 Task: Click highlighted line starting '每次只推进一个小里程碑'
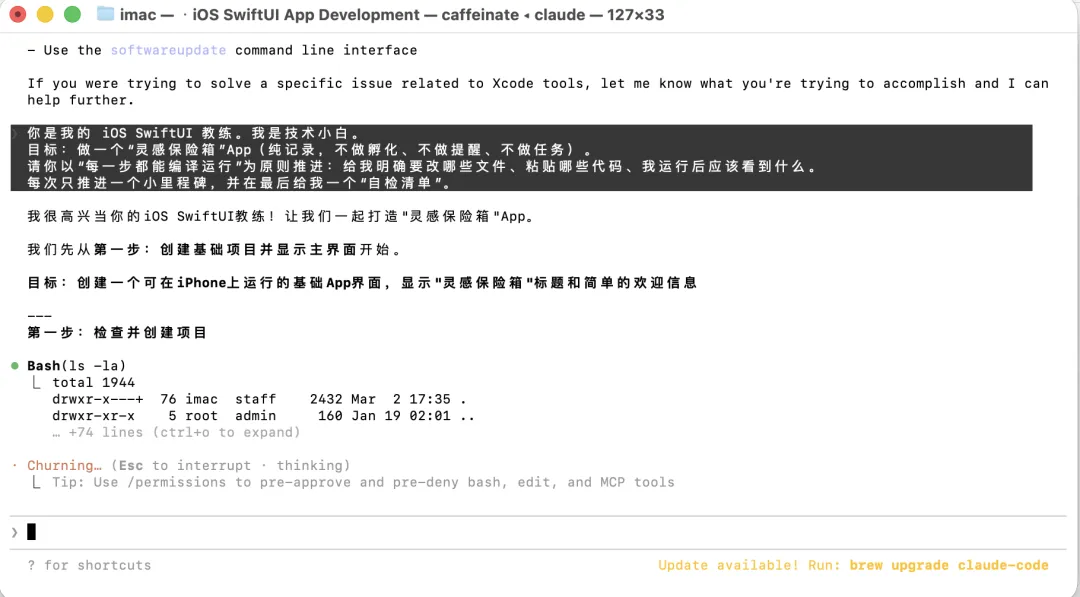[239, 182]
